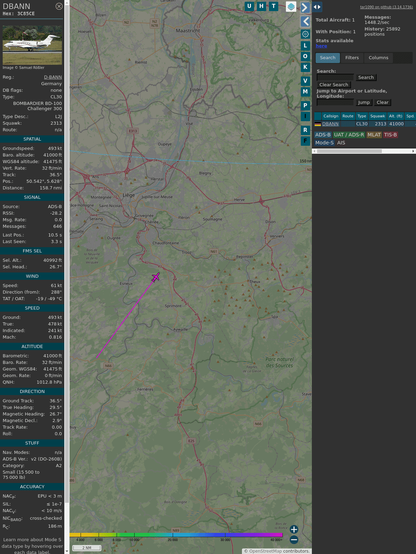Screen dimensions: 416x554
Task: Click the DIRECTION section header
Action: [x=32, y=391]
